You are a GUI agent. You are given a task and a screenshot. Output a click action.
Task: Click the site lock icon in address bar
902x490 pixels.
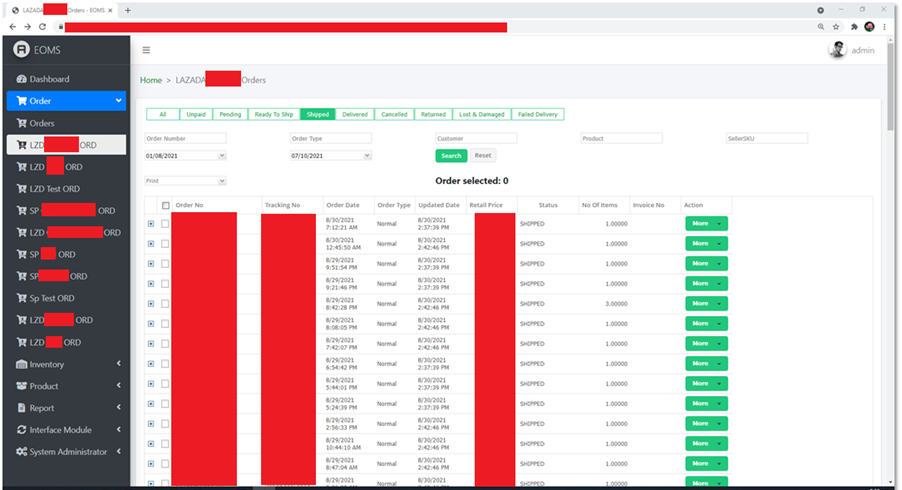point(59,26)
